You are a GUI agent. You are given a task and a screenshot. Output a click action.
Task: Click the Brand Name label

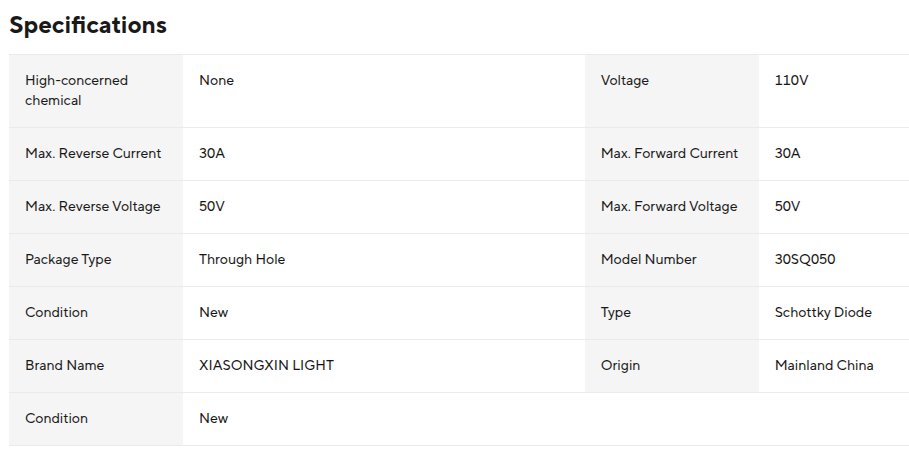(64, 365)
